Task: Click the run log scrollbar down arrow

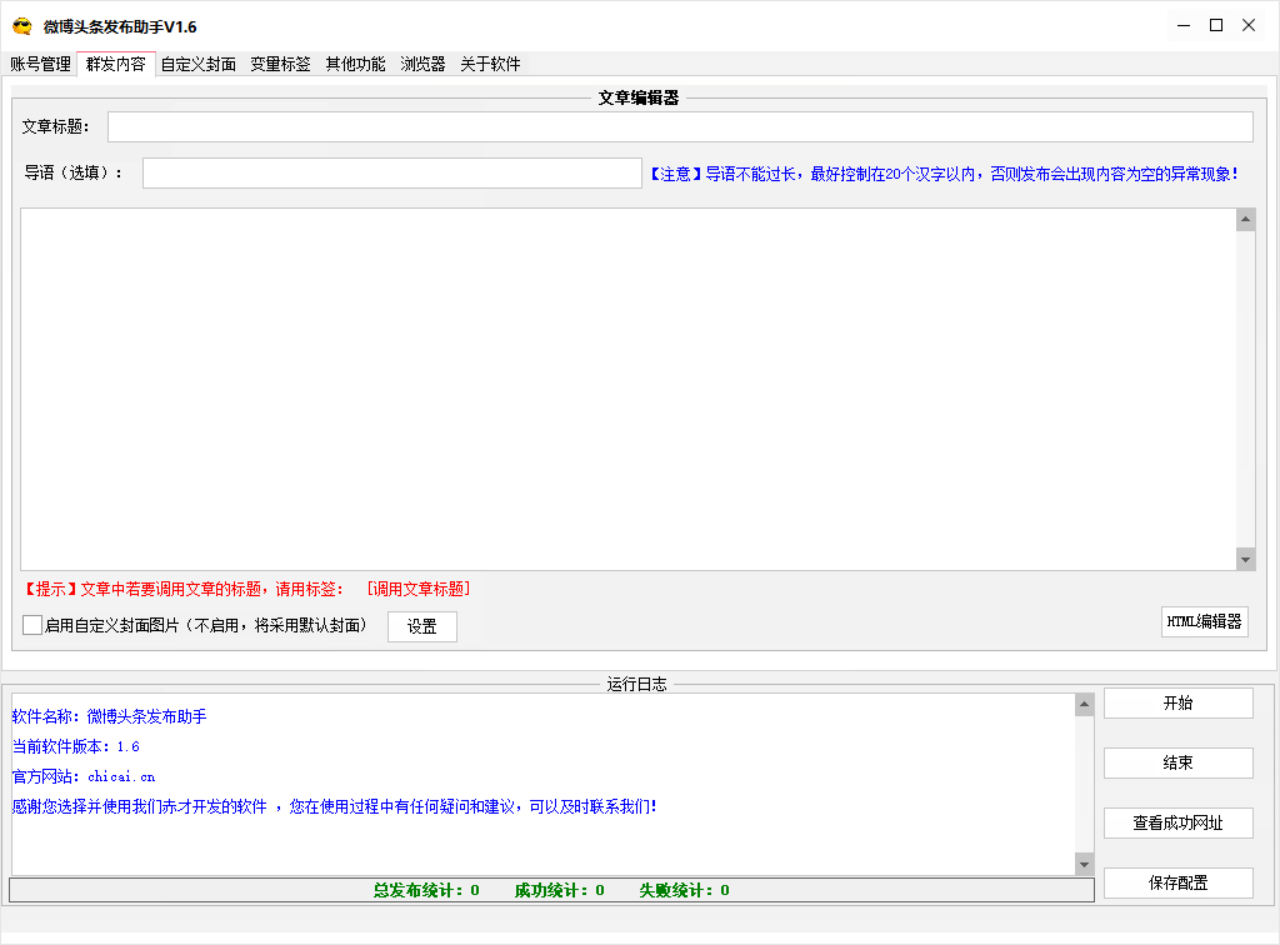Action: (1085, 864)
